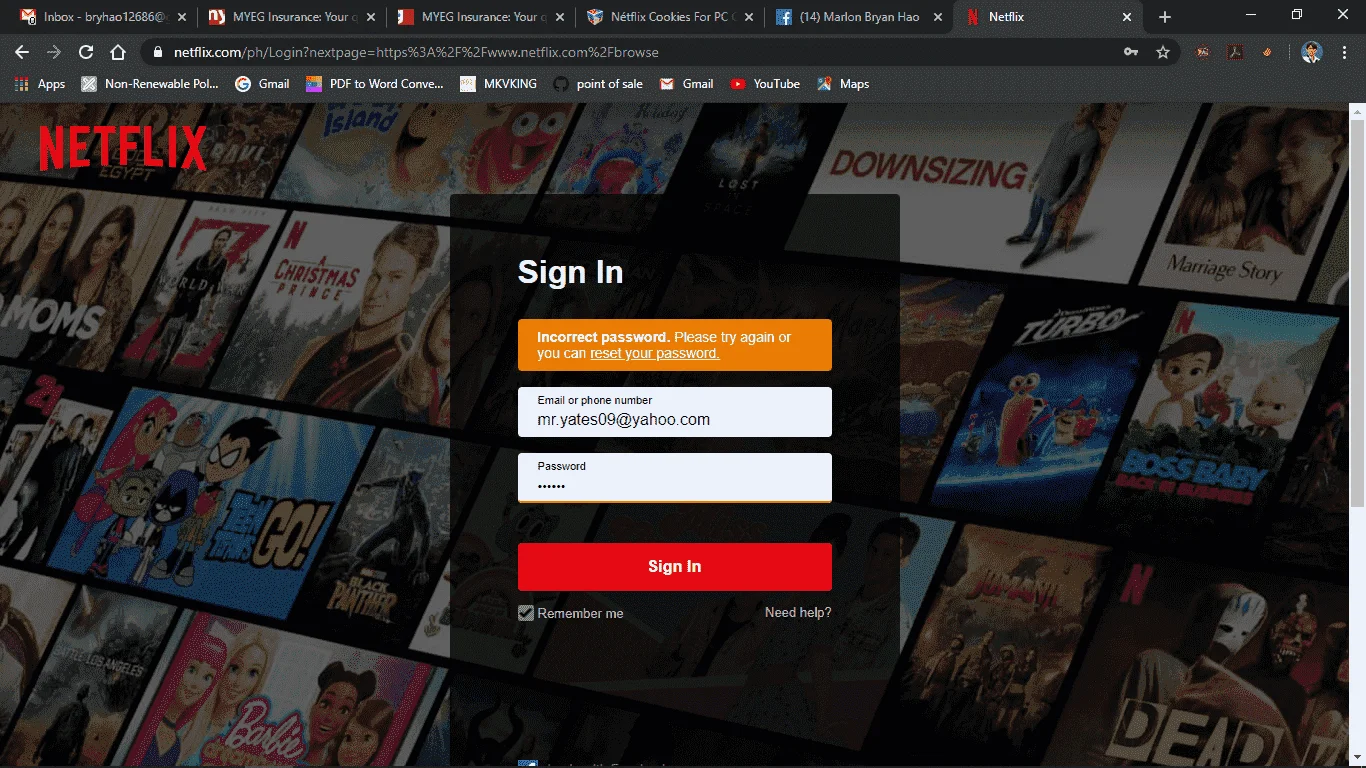Switch to Marlon Bryan Hao Facebook tab
Viewport: 1366px width, 768px height.
pos(858,17)
